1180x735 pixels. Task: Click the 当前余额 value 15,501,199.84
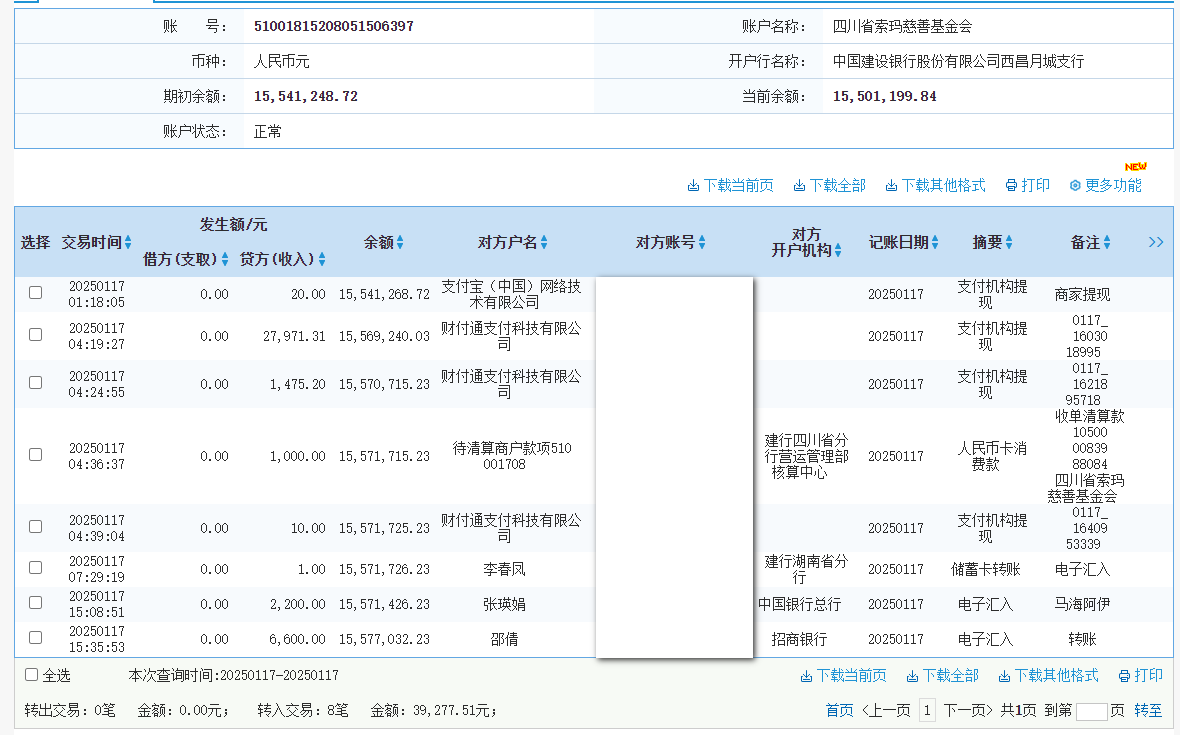(884, 96)
